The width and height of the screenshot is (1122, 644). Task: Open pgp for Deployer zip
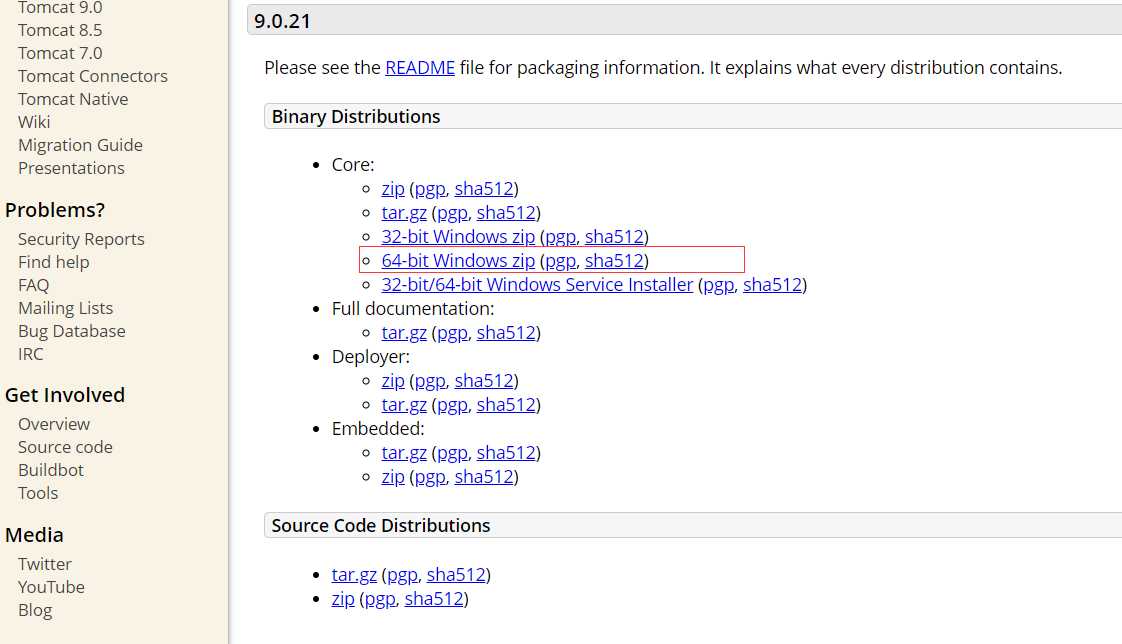click(430, 381)
